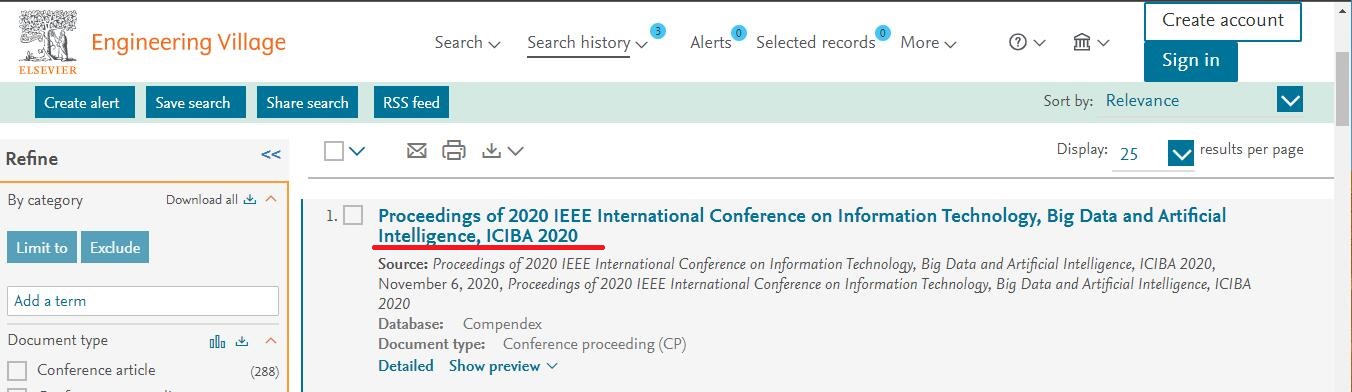This screenshot has height=392, width=1352.
Task: Tick the select-all results checkbox
Action: tap(334, 151)
